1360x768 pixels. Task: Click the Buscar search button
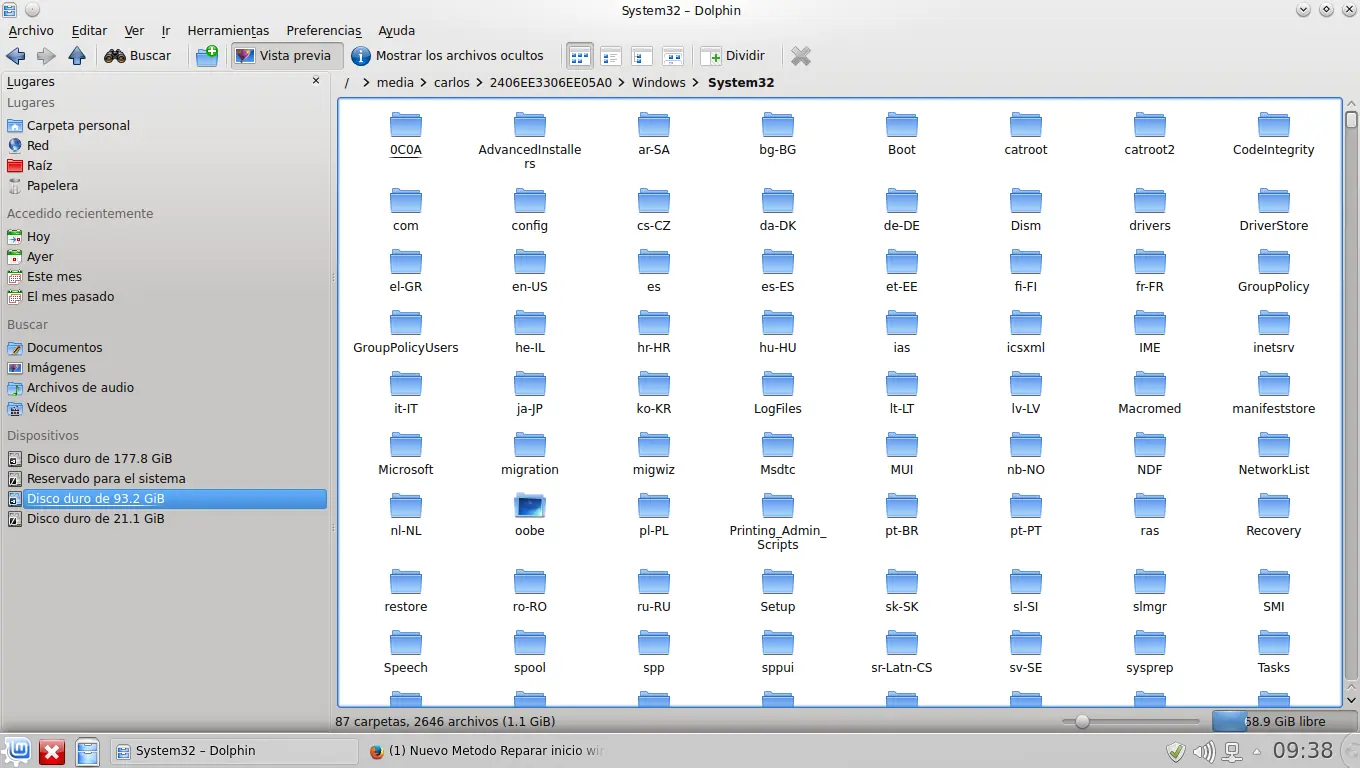click(138, 56)
